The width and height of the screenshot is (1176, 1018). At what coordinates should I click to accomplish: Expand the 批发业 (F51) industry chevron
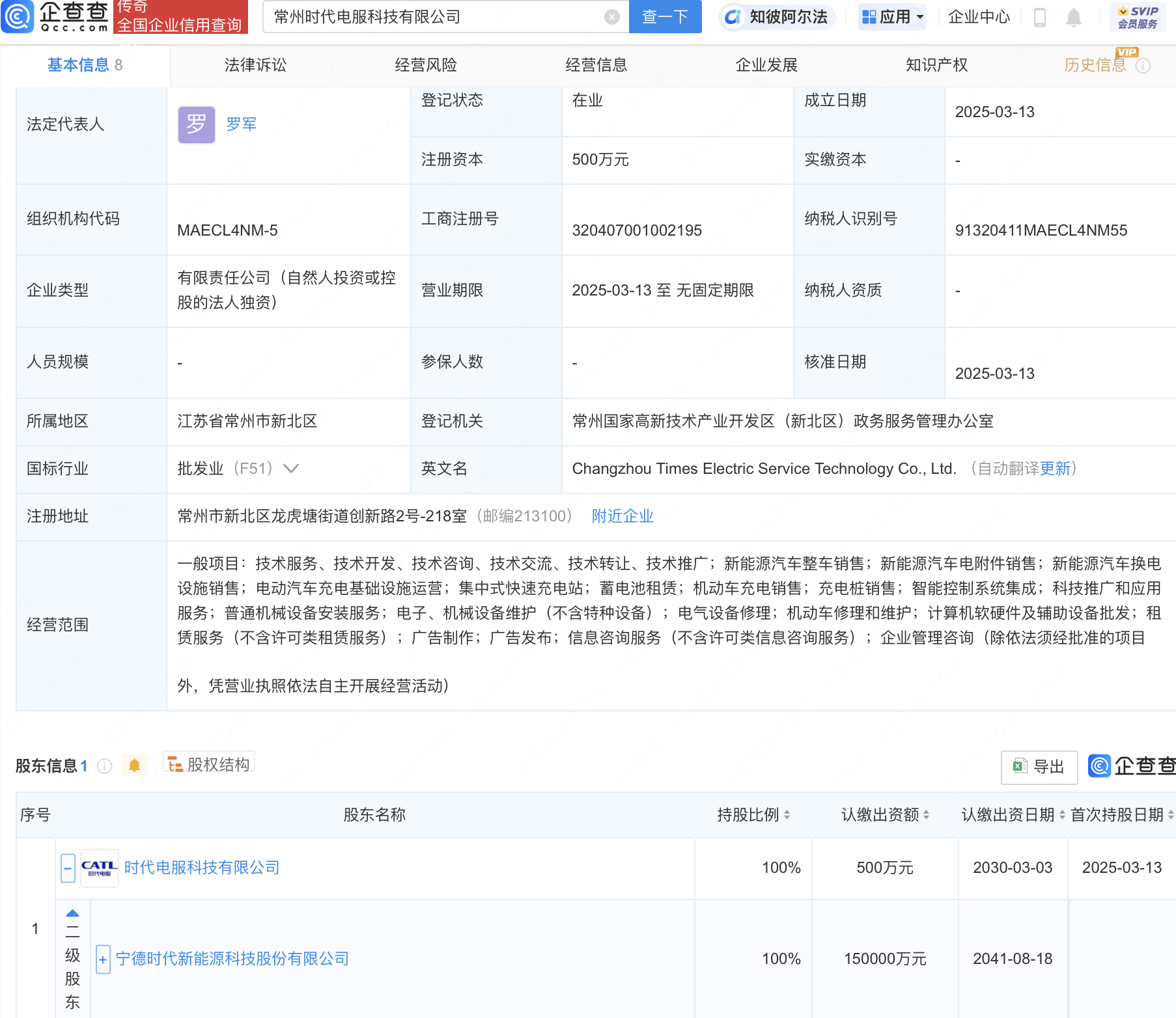point(291,469)
